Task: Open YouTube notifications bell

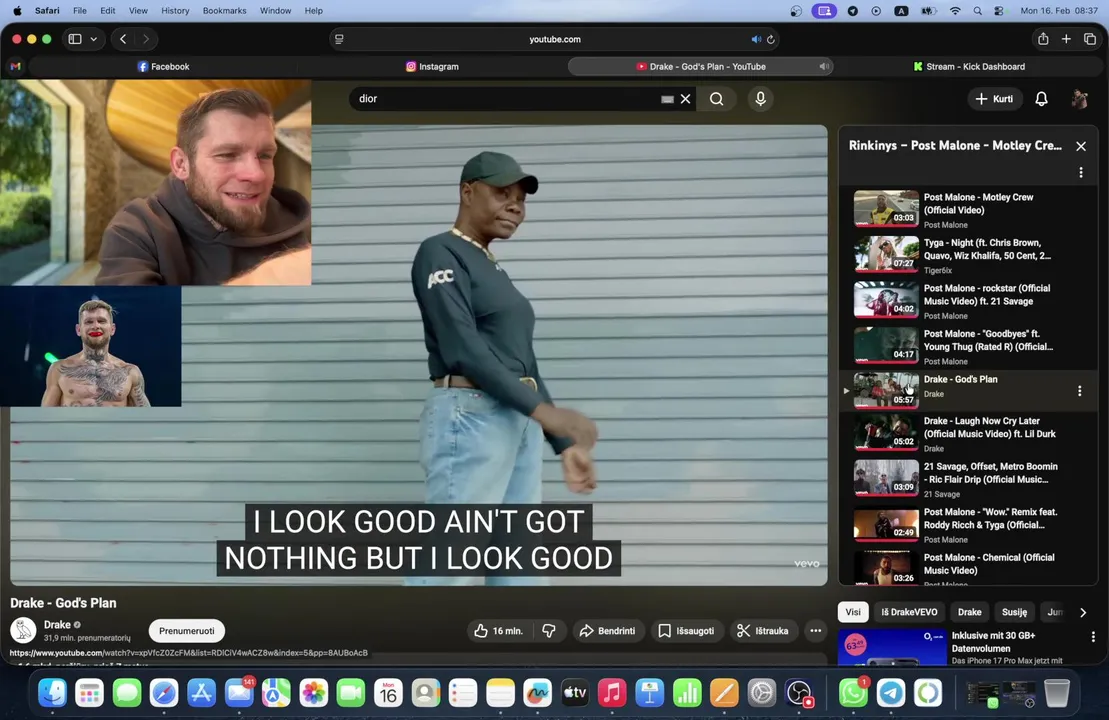Action: pyautogui.click(x=1041, y=99)
